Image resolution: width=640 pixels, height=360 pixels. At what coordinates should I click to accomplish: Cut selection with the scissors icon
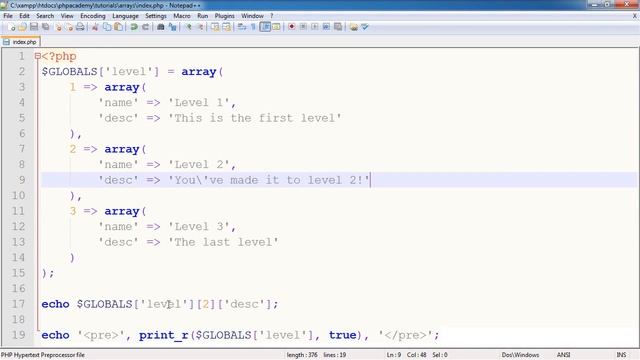point(95,27)
